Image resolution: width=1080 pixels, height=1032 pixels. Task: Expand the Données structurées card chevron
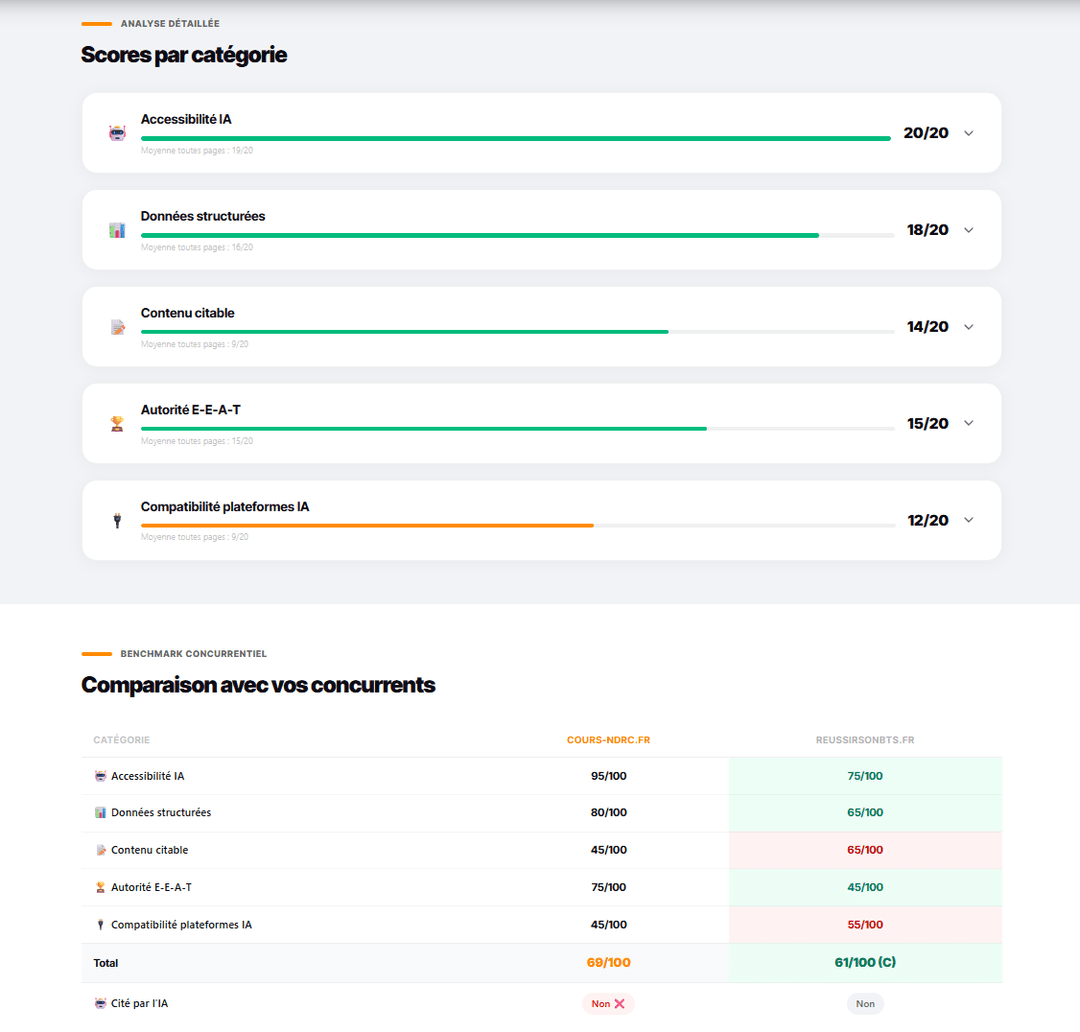pyautogui.click(x=968, y=229)
